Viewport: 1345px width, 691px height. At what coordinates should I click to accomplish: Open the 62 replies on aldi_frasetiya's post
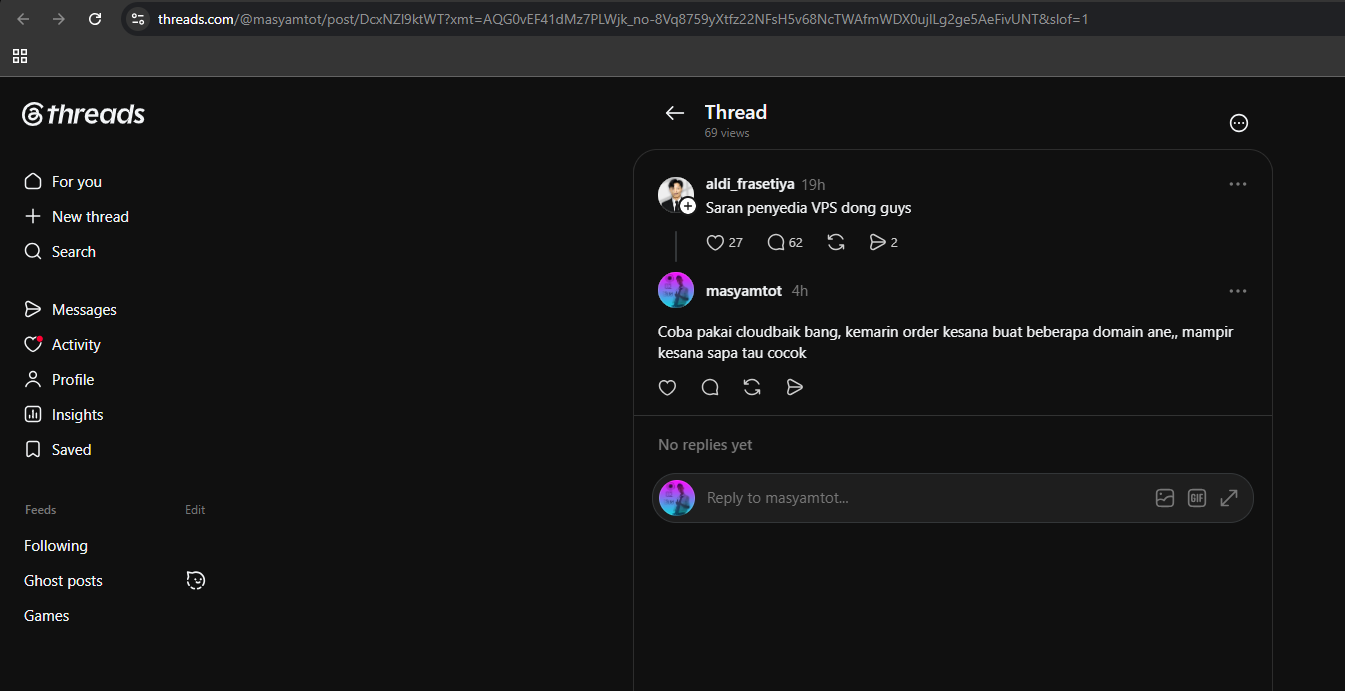[x=785, y=242]
